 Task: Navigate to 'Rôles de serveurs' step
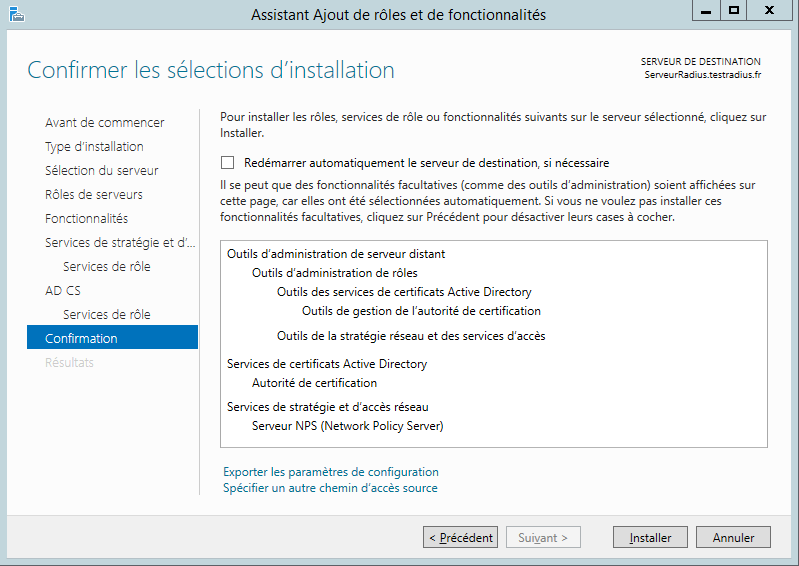click(94, 194)
